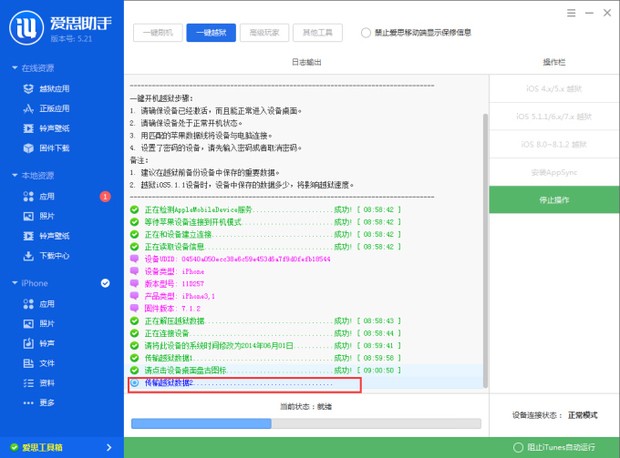The width and height of the screenshot is (620, 458).
Task: Click the 日志输出 column header
Action: click(306, 62)
